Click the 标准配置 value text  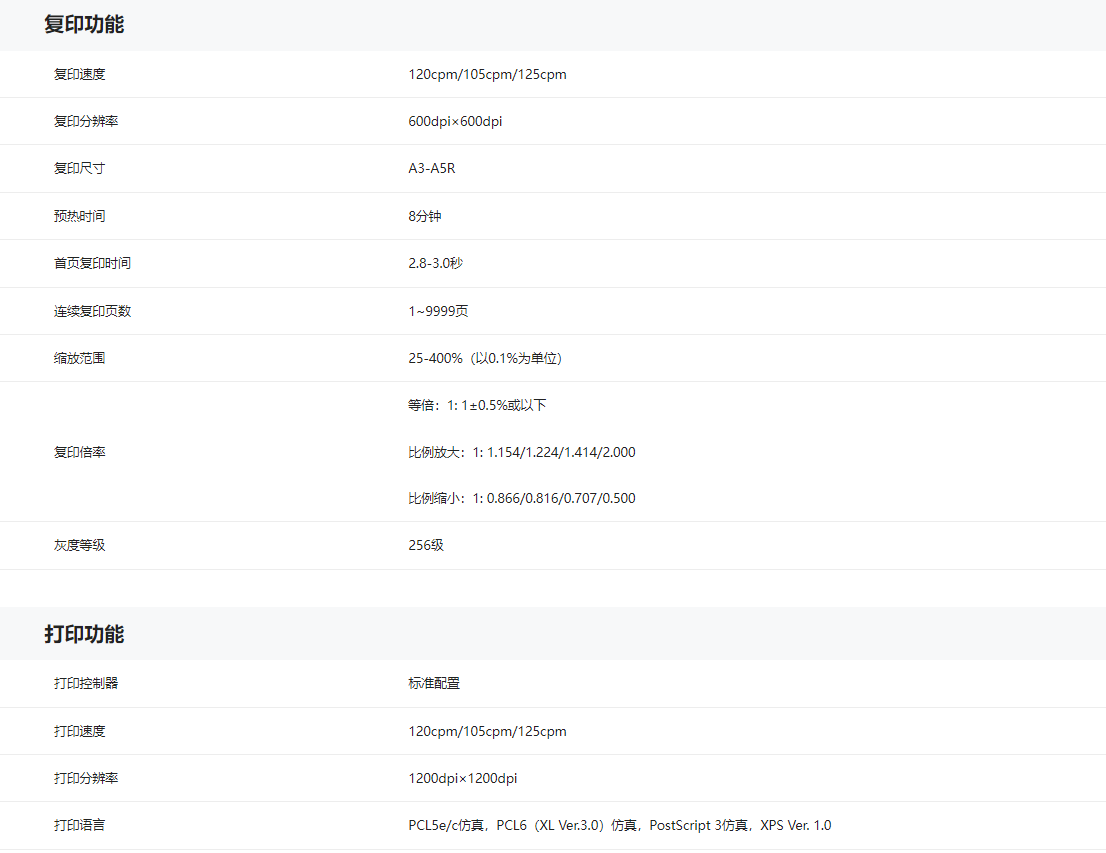click(434, 683)
